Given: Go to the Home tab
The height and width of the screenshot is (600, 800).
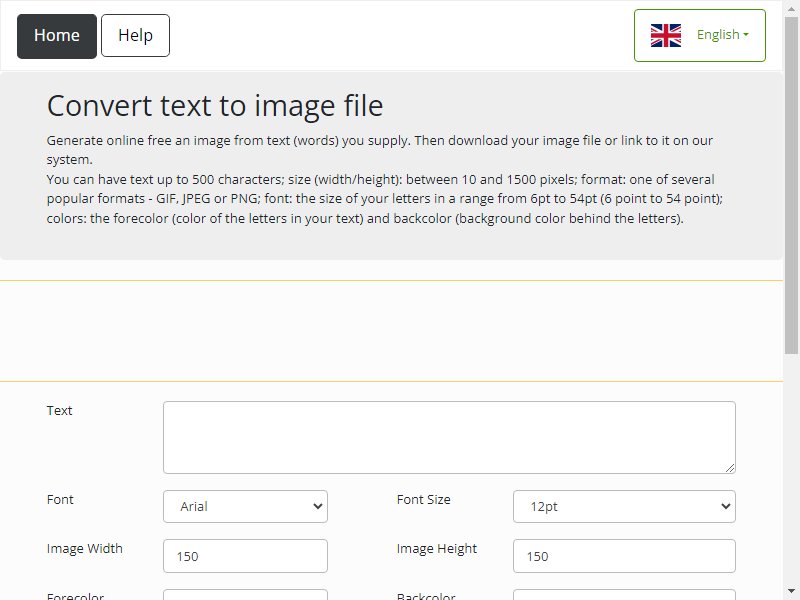Looking at the screenshot, I should click(x=57, y=36).
